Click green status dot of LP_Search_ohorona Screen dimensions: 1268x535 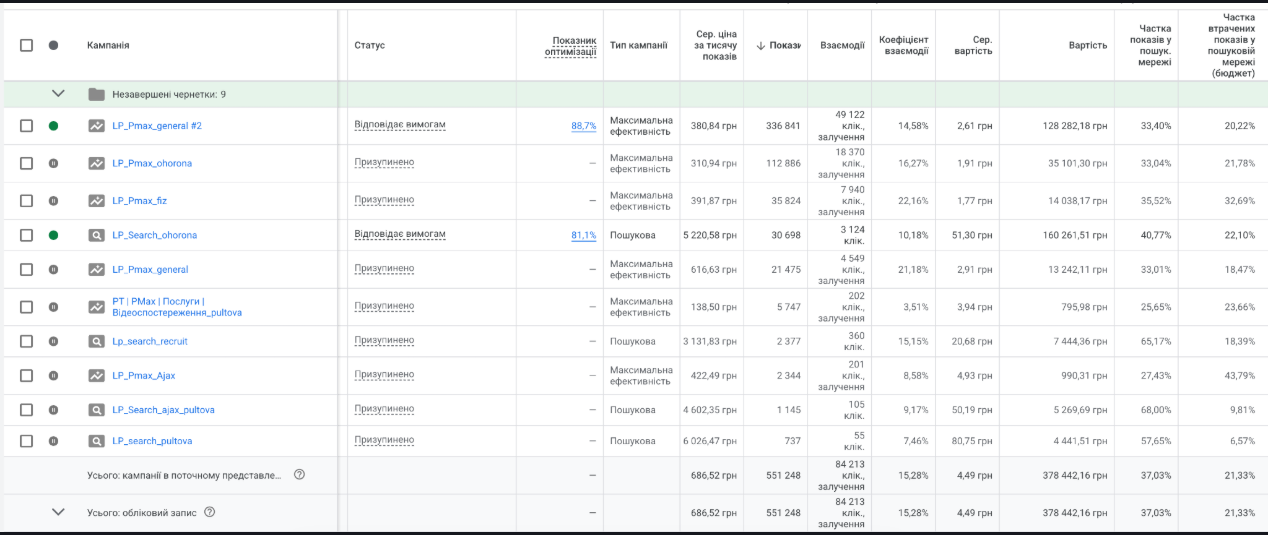point(53,235)
